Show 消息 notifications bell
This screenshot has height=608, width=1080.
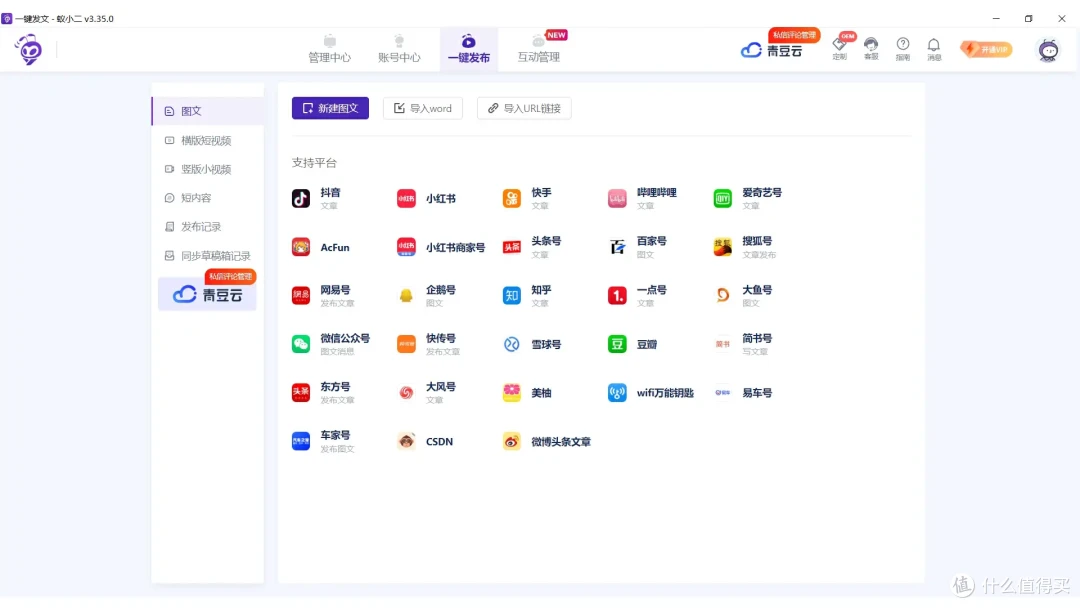click(933, 48)
